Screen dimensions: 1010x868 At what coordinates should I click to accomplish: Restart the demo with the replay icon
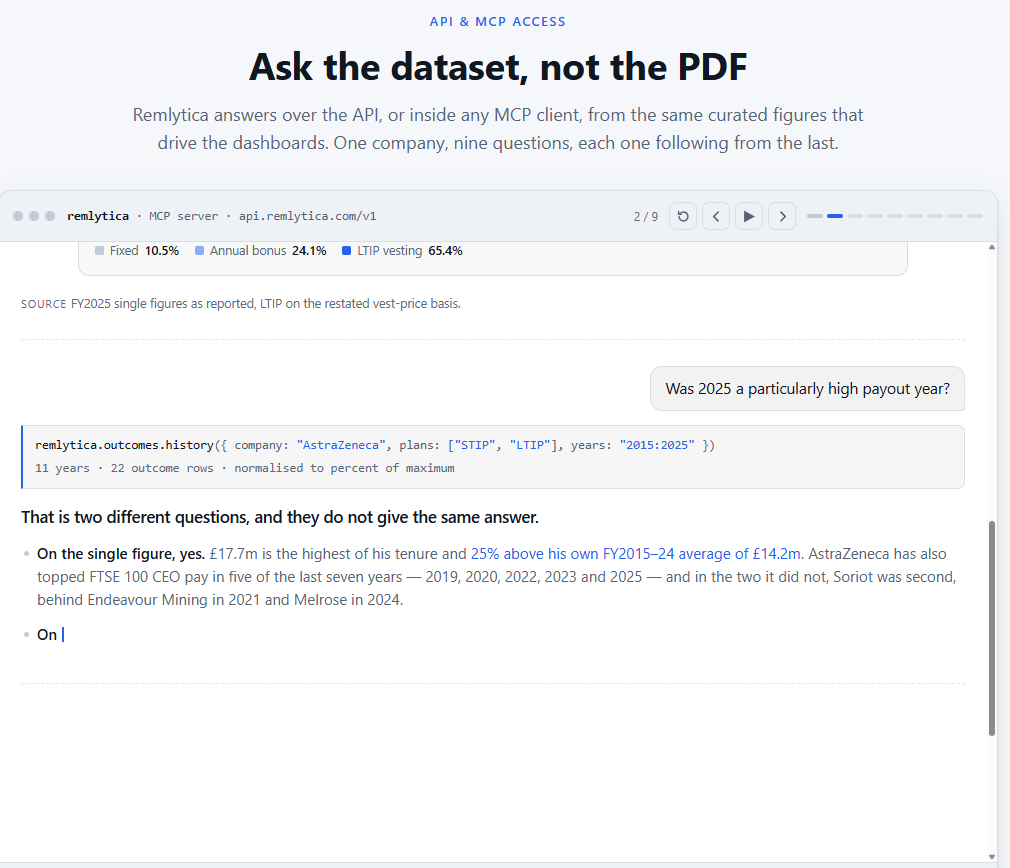[683, 216]
